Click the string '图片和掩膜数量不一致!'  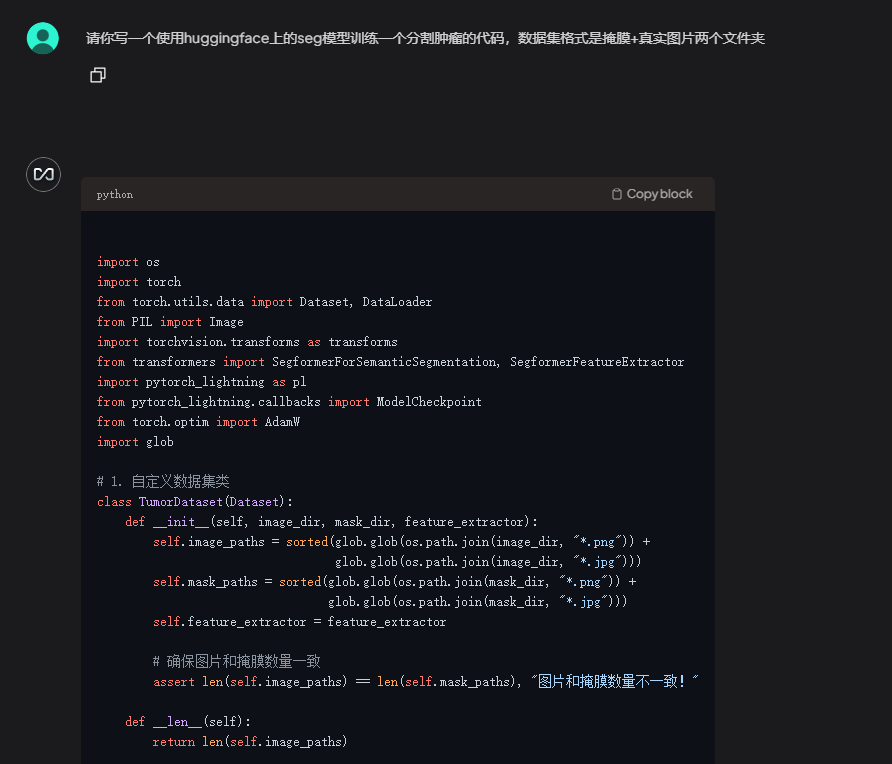coord(615,682)
